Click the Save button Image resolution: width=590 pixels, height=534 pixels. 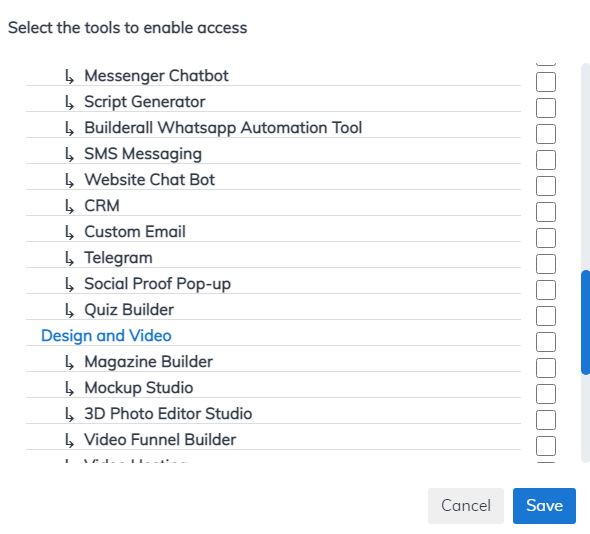point(544,505)
